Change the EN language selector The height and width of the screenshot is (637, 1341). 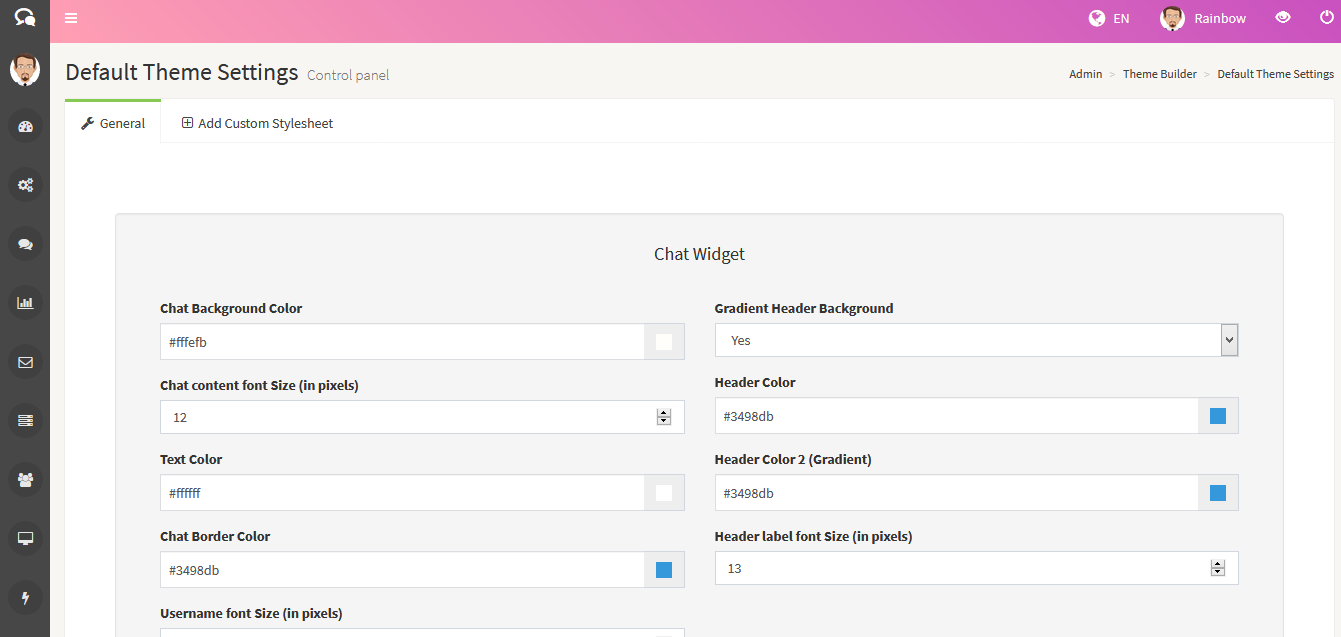coord(1109,18)
